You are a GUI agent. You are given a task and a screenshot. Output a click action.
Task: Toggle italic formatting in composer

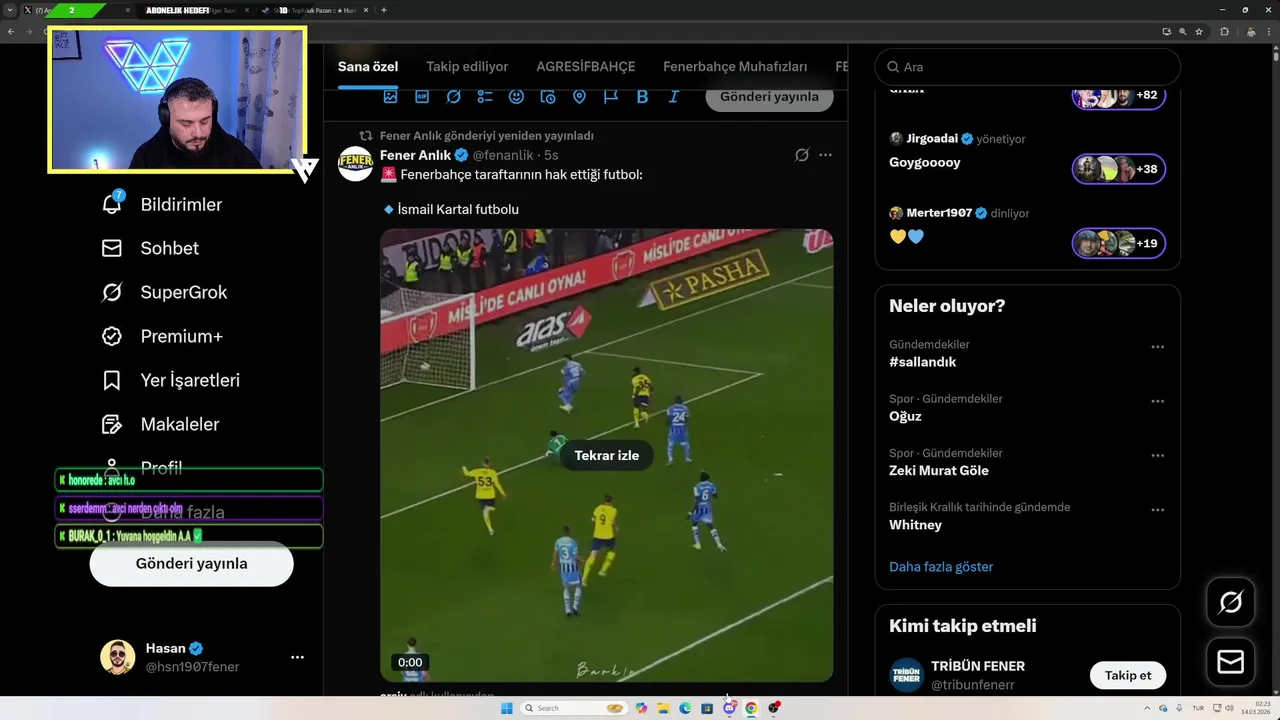pyautogui.click(x=674, y=97)
